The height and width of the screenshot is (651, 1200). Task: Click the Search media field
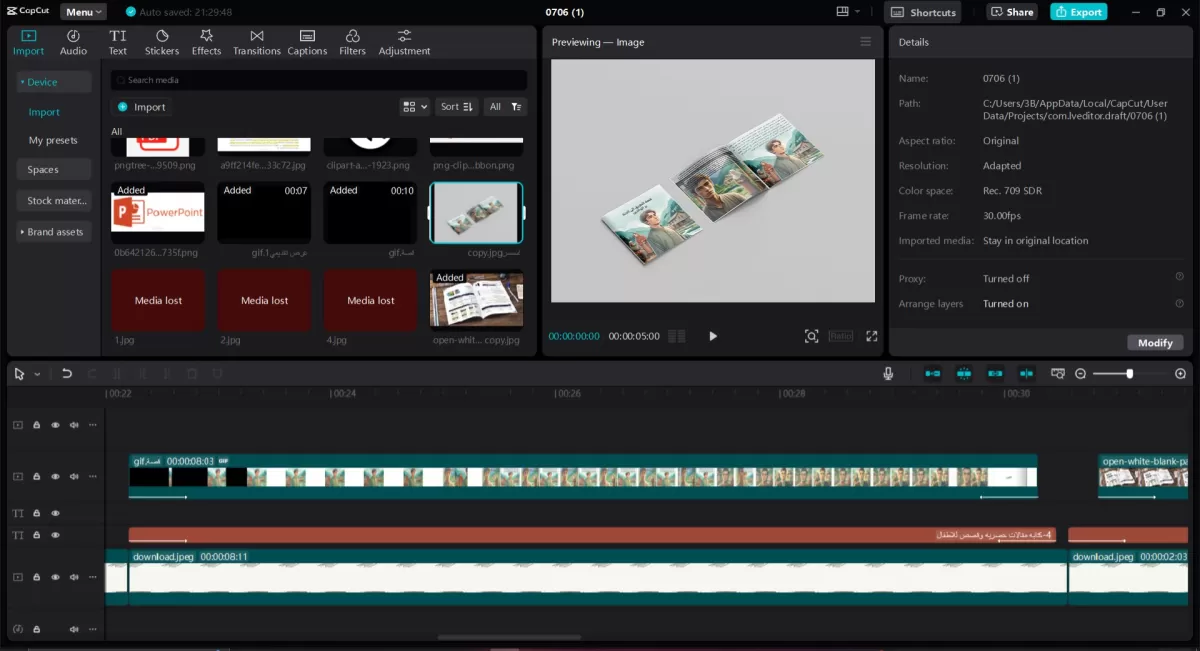click(319, 80)
